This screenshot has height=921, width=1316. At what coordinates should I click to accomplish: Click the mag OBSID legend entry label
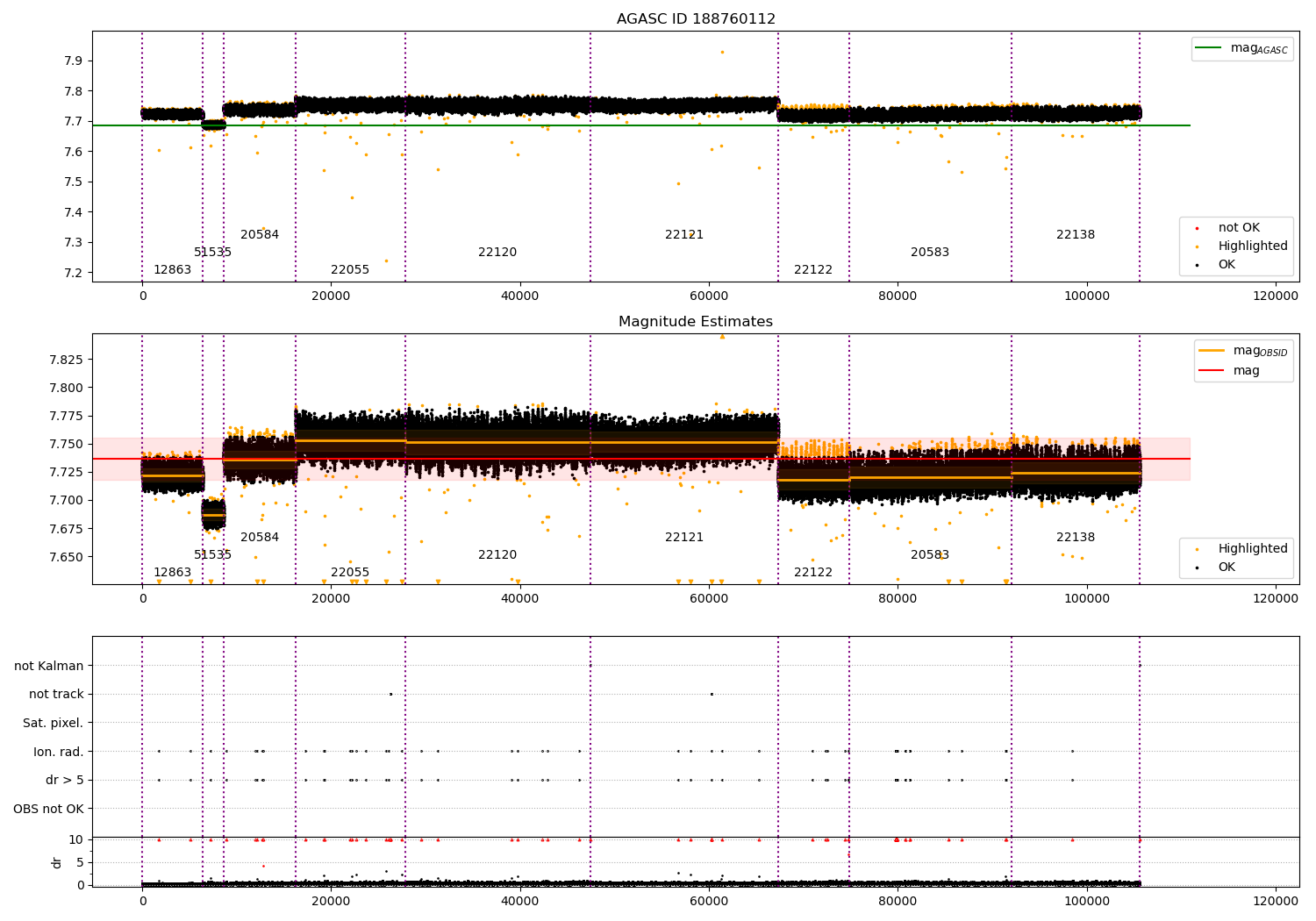coord(1261,352)
